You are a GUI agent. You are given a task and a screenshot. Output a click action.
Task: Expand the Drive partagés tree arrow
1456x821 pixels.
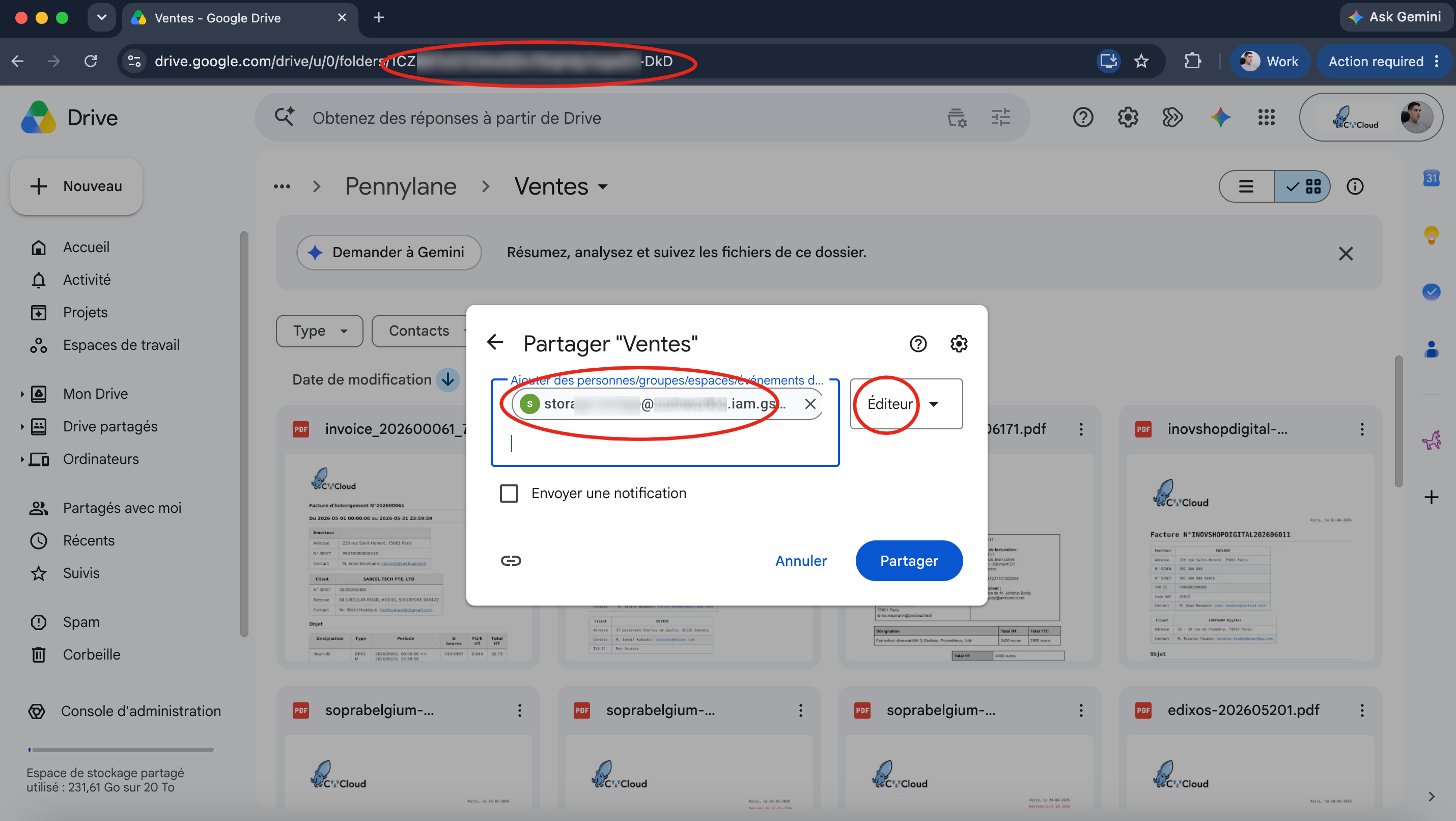[22, 426]
